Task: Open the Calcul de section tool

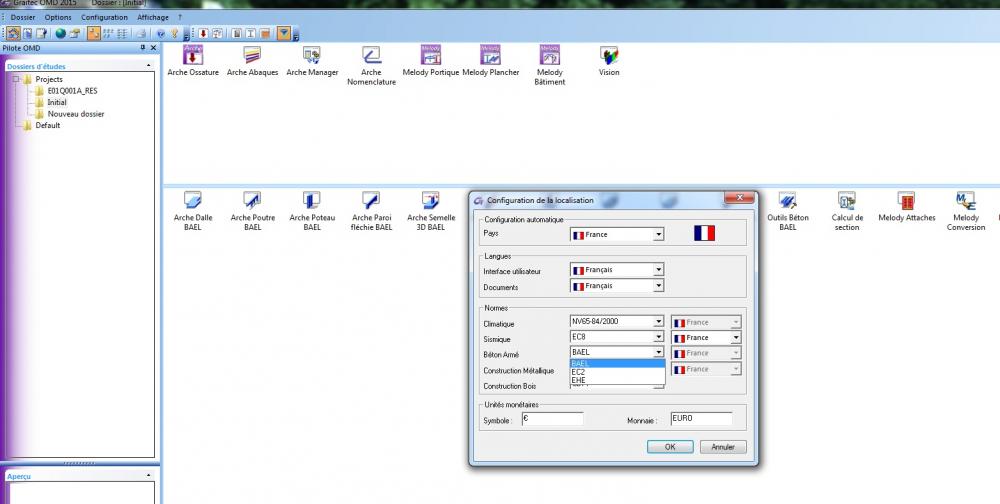Action: pyautogui.click(x=847, y=211)
